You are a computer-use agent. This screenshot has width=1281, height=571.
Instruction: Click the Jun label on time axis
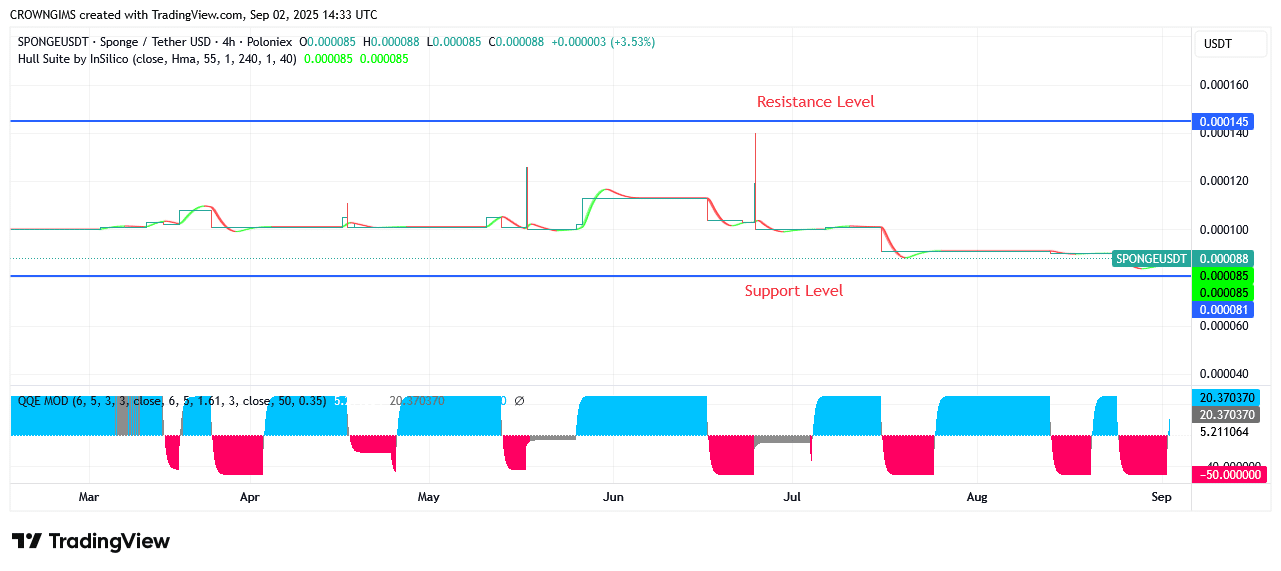point(613,497)
